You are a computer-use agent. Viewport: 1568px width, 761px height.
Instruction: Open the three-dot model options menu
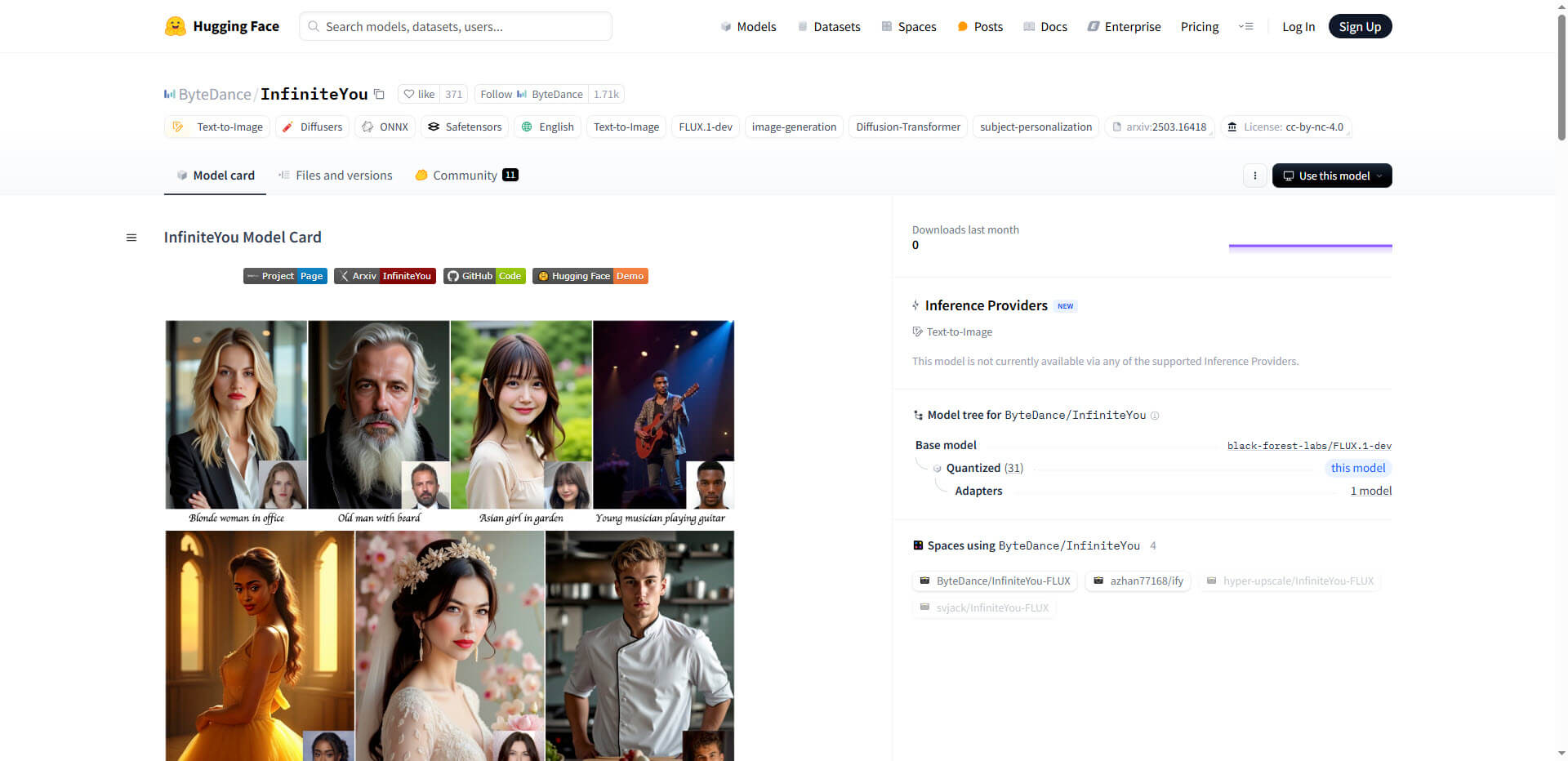(x=1254, y=176)
